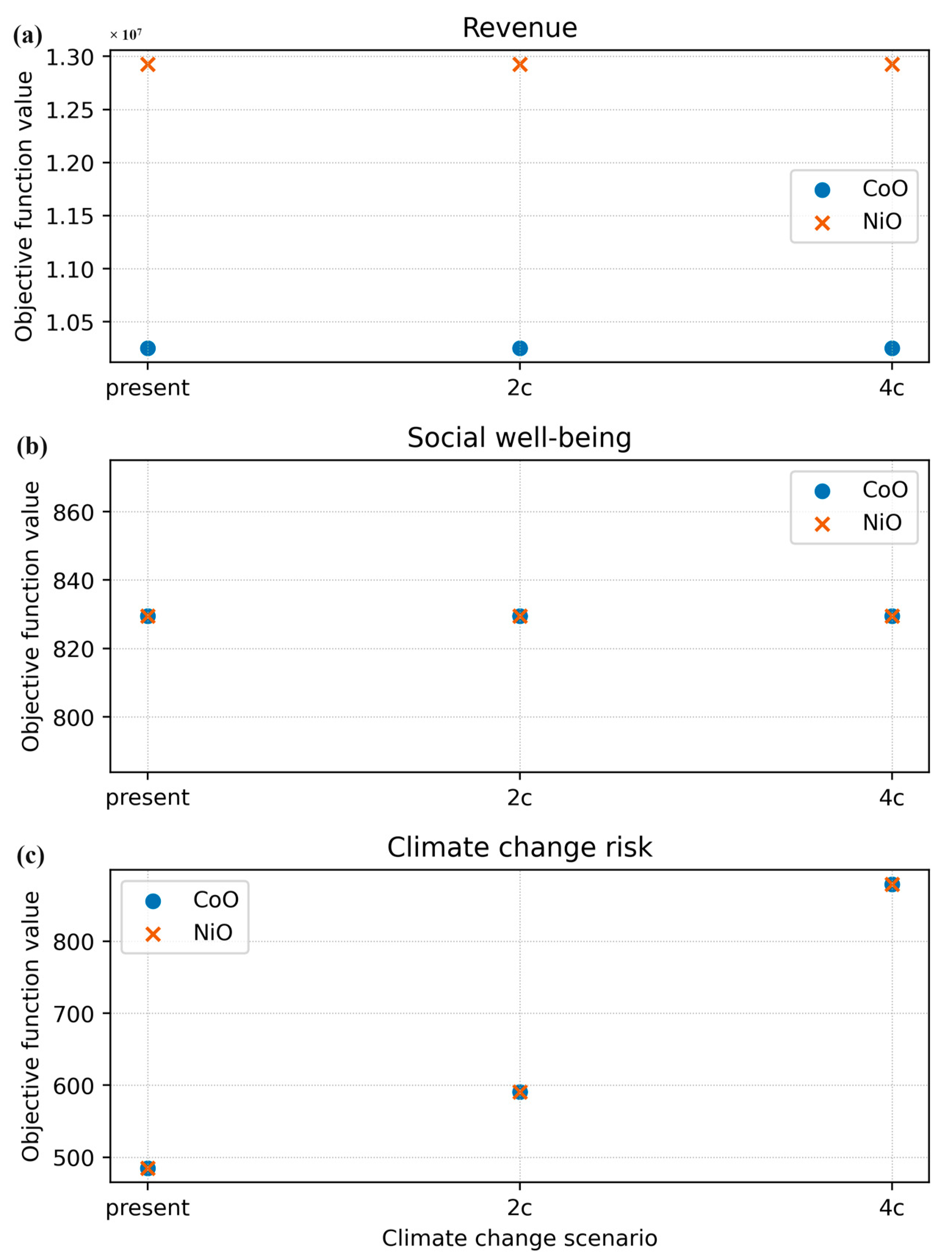
Task: Click the 4c x-axis label under Social well-being
Action: point(892,798)
